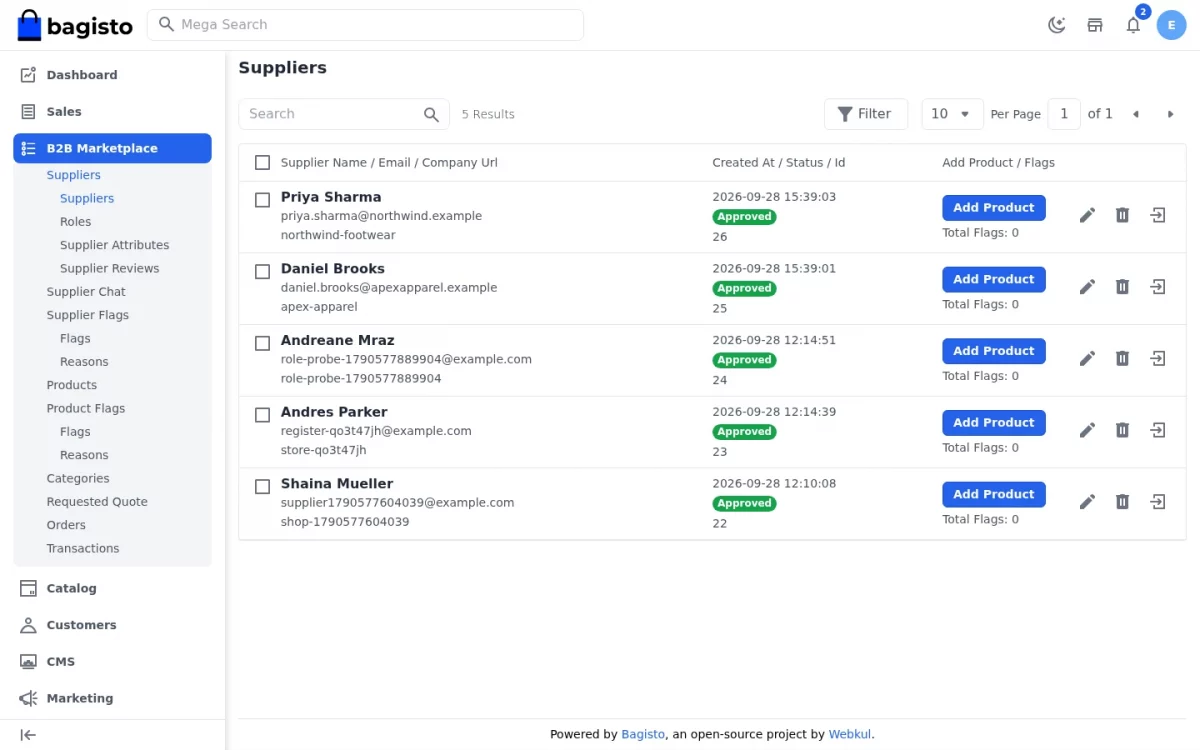Open Orders in B2B sidebar
This screenshot has width=1200, height=750.
pos(66,525)
